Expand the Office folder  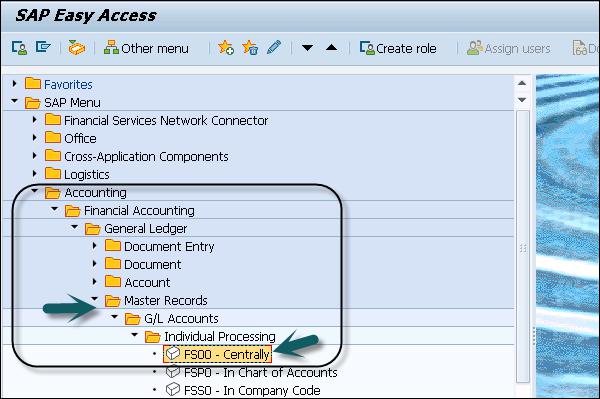[x=35, y=137]
